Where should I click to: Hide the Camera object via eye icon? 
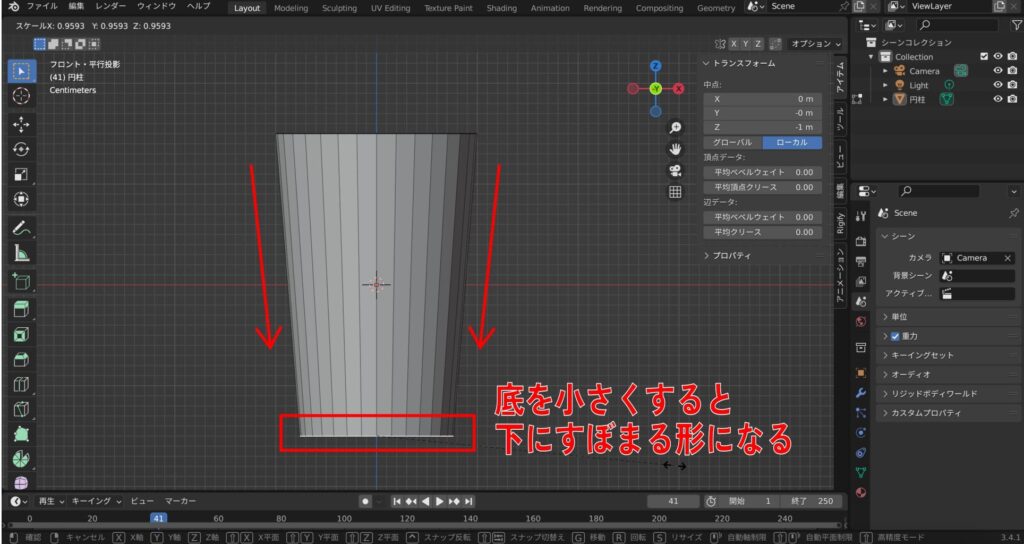pos(998,71)
